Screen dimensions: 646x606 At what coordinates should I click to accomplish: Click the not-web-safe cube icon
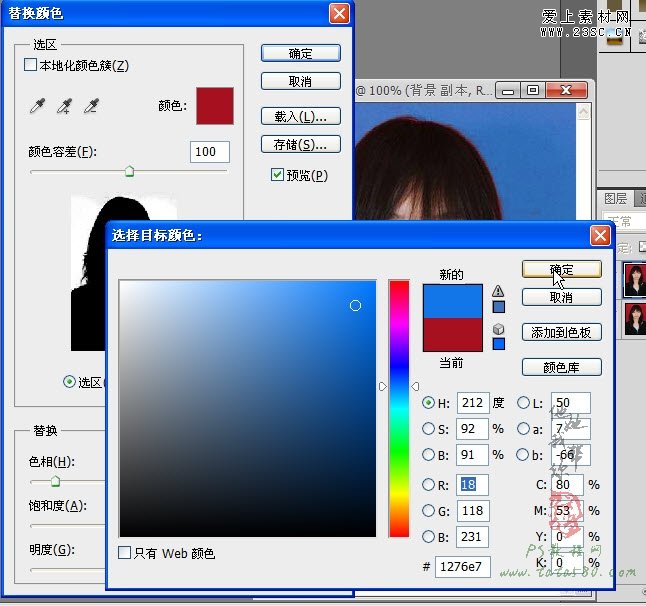pyautogui.click(x=498, y=329)
